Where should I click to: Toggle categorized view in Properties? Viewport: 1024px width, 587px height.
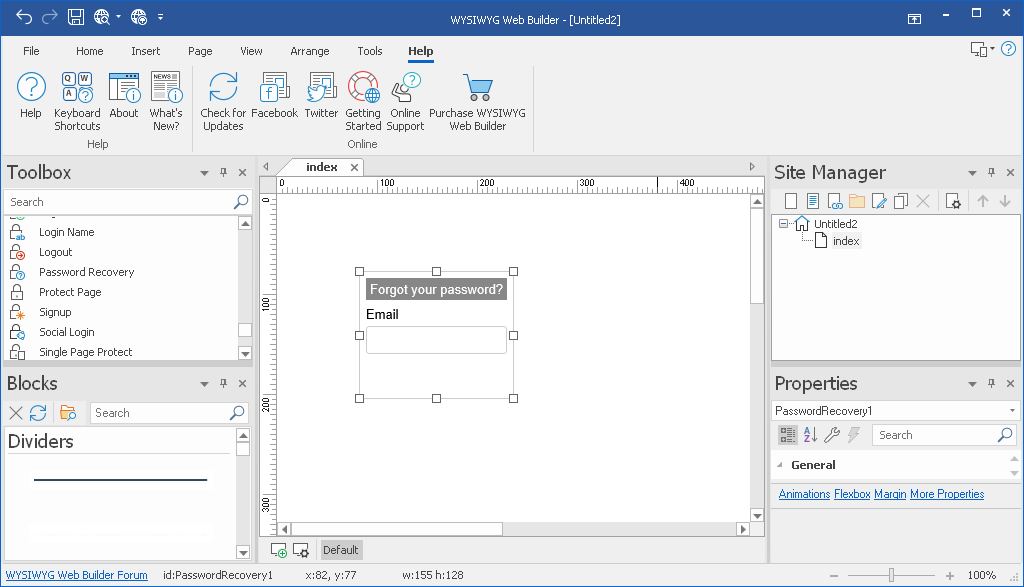tap(788, 435)
